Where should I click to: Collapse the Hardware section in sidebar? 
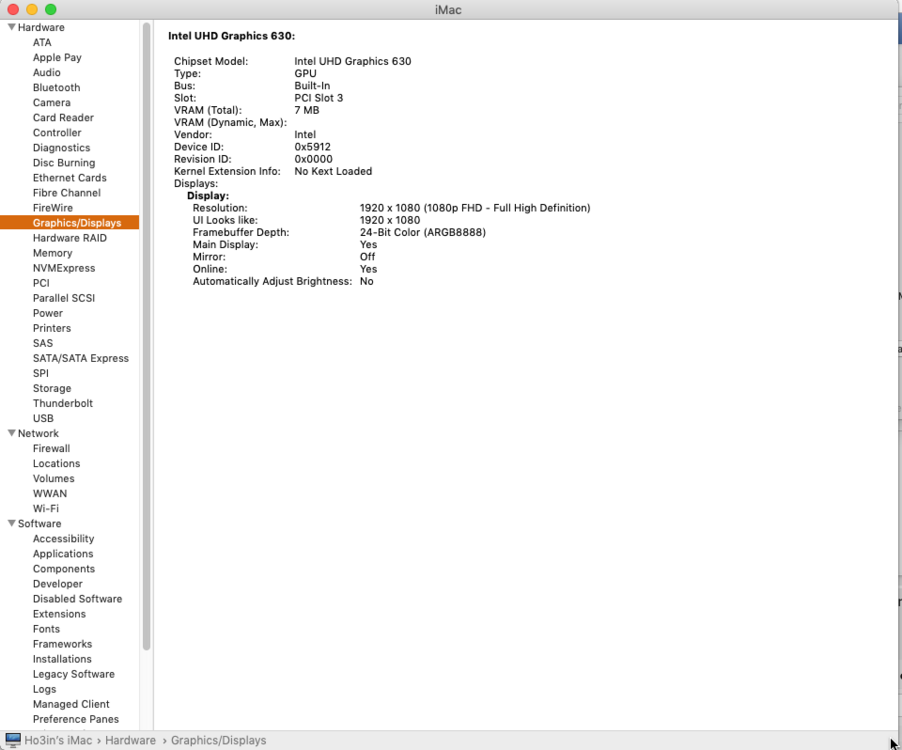tap(11, 27)
